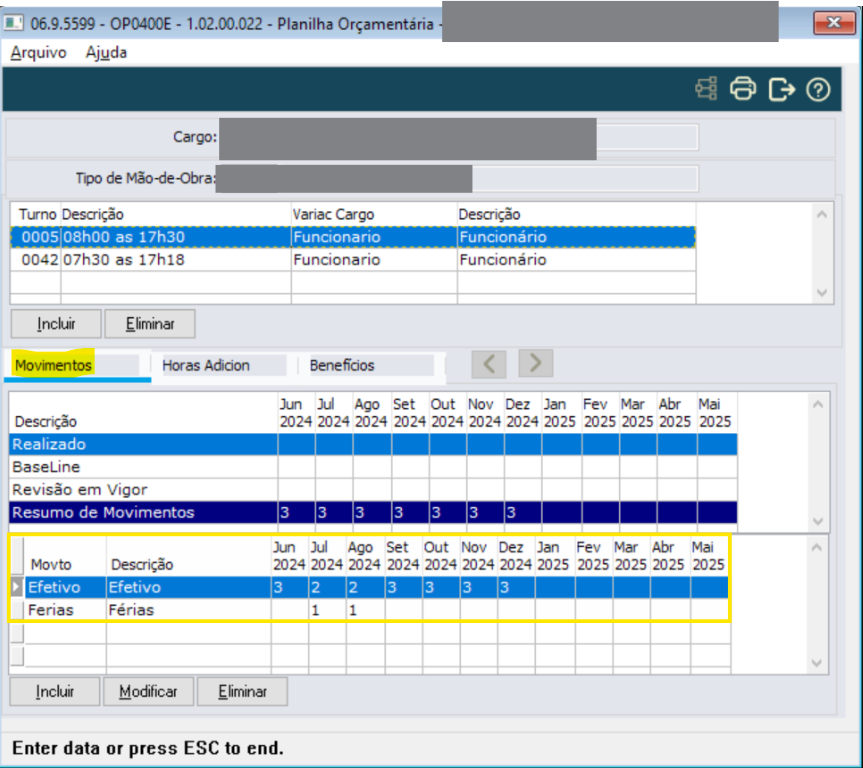
Task: Click the Turno column header
Action: 37,214
